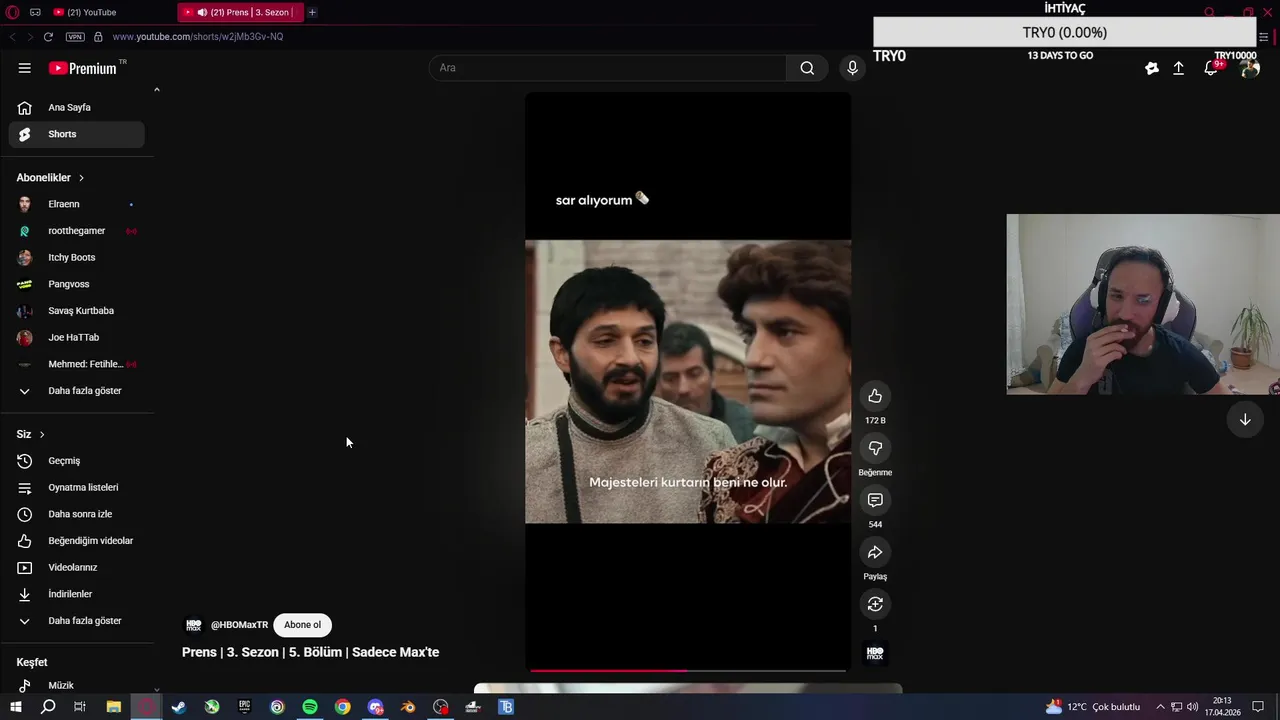Click the address bar URL

(198, 37)
